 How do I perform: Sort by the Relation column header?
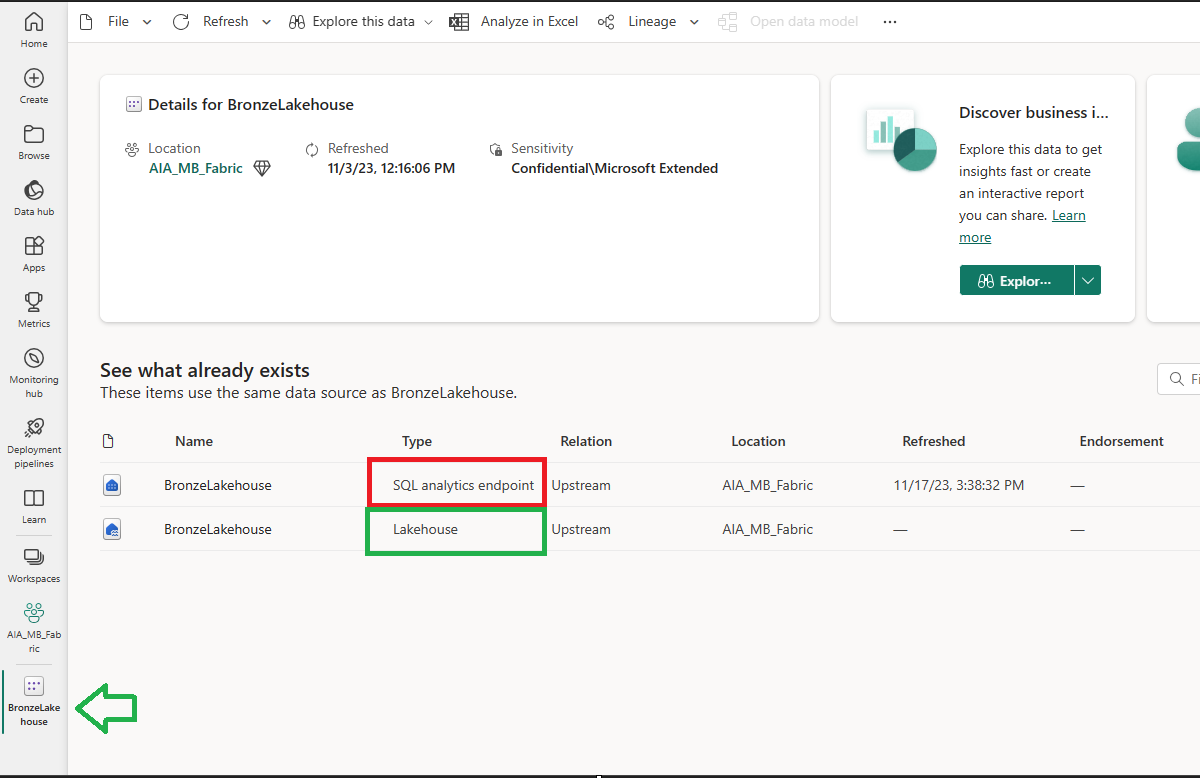tap(586, 441)
